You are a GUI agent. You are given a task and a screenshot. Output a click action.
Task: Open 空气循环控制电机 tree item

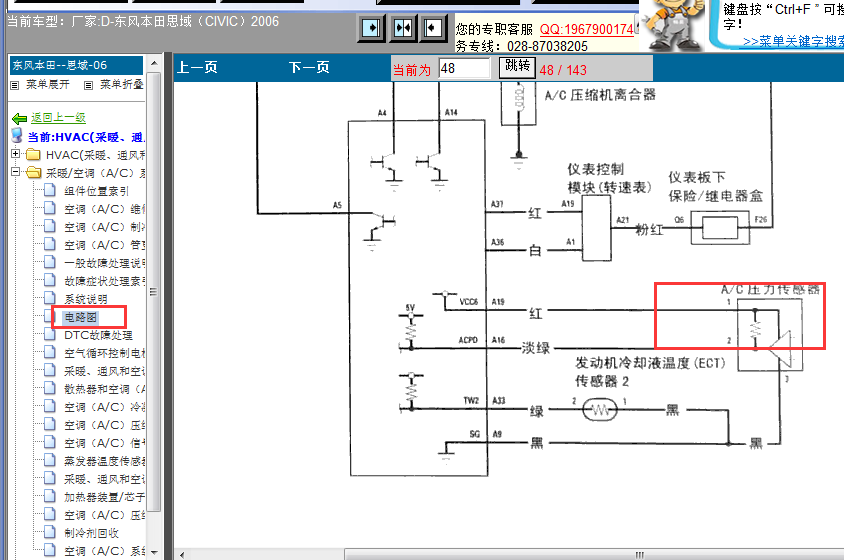click(x=104, y=353)
